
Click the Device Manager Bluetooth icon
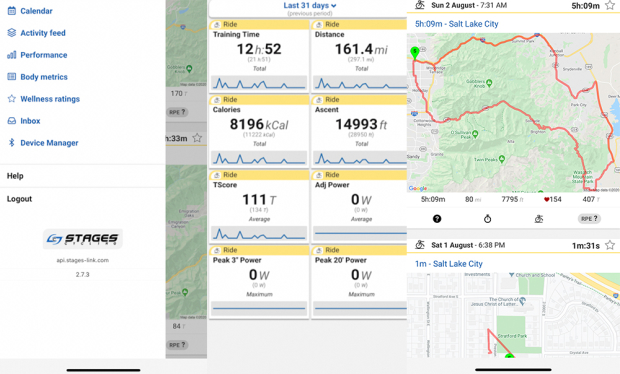(12, 143)
